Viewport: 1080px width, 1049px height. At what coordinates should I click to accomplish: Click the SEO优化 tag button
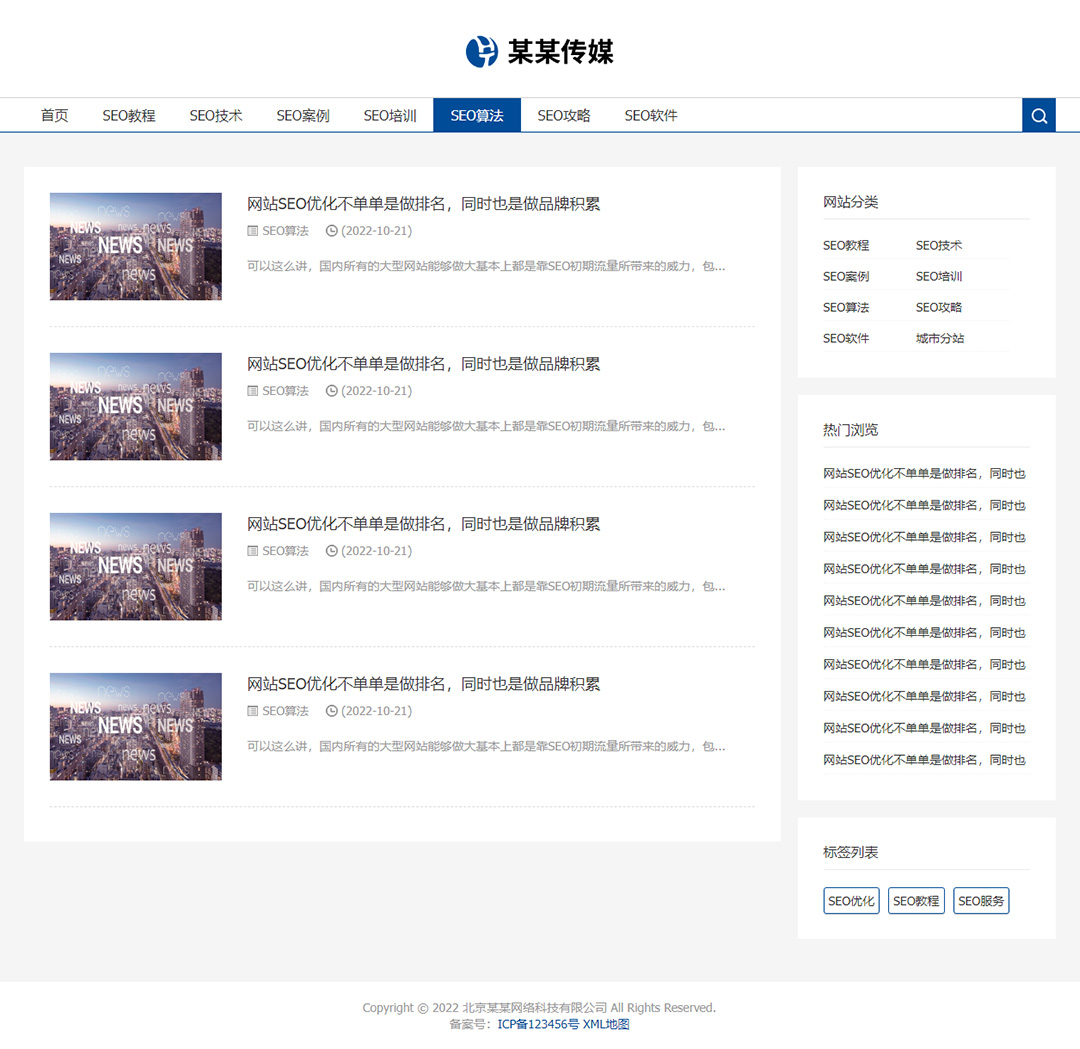(x=851, y=901)
